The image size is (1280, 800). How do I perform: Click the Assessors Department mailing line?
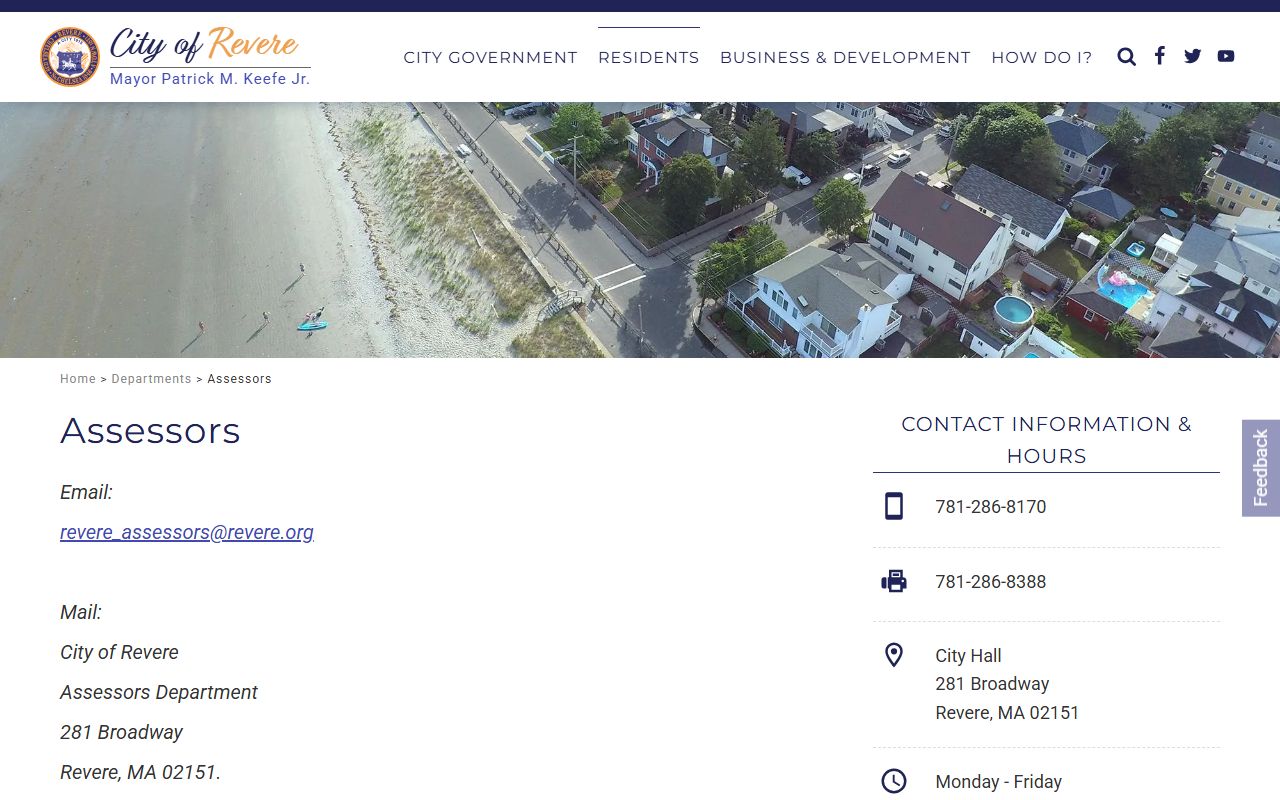(159, 692)
